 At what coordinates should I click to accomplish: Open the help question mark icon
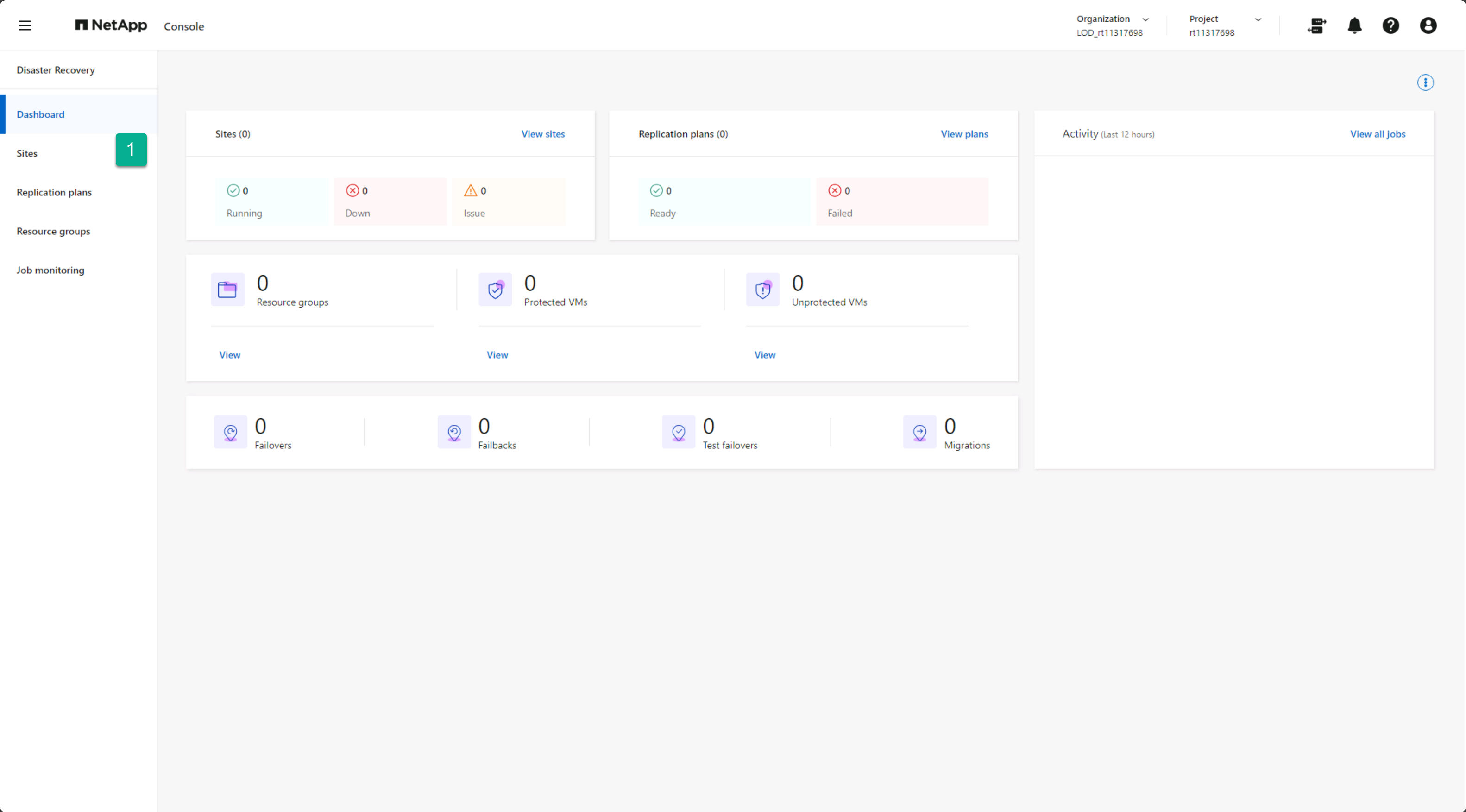1390,25
